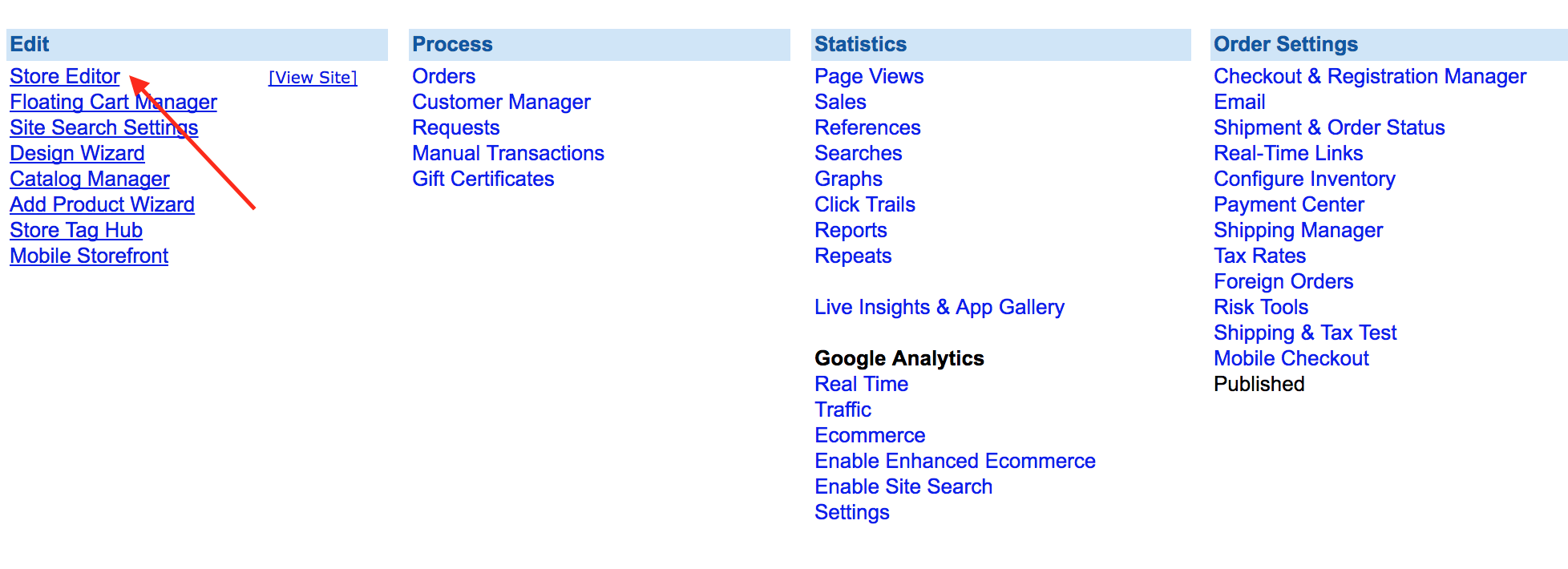Viewport: 1568px width, 569px height.
Task: Open the Store Editor link
Action: 65,76
